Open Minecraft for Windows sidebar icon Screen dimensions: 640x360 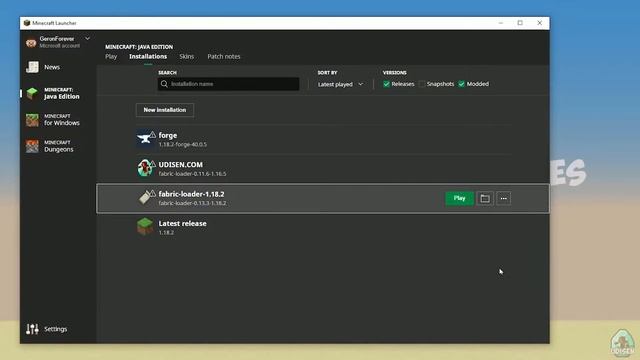32,120
